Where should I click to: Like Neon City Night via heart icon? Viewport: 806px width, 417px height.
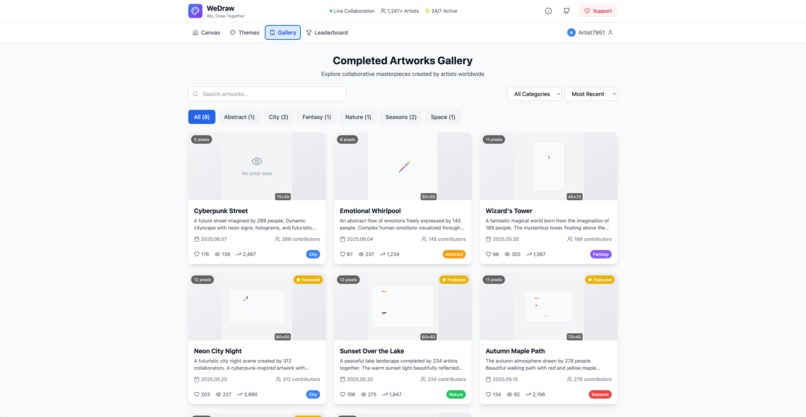pos(196,394)
